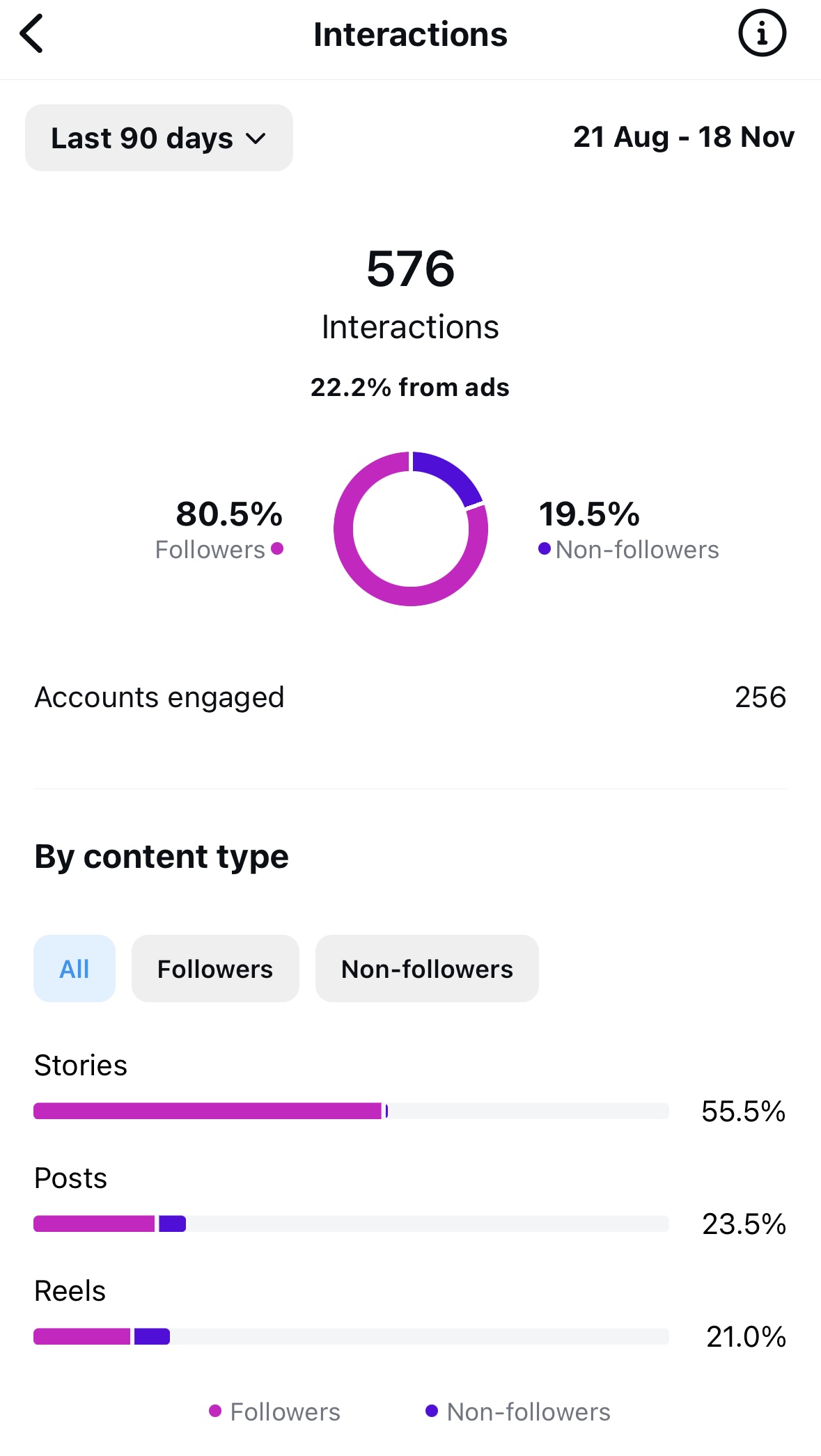The height and width of the screenshot is (1456, 821).
Task: Click the Reels interaction bar
Action: 351,1336
